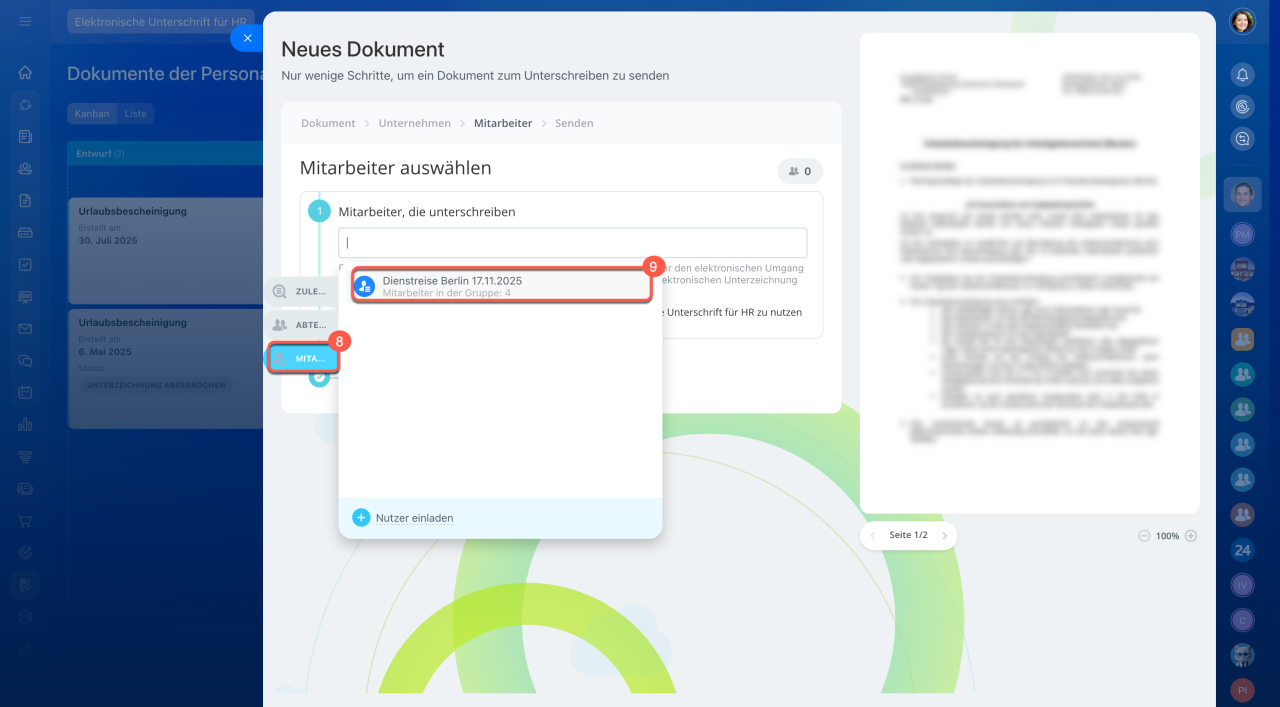
Task: Open the chat search icon in right panel
Action: coord(1242,139)
